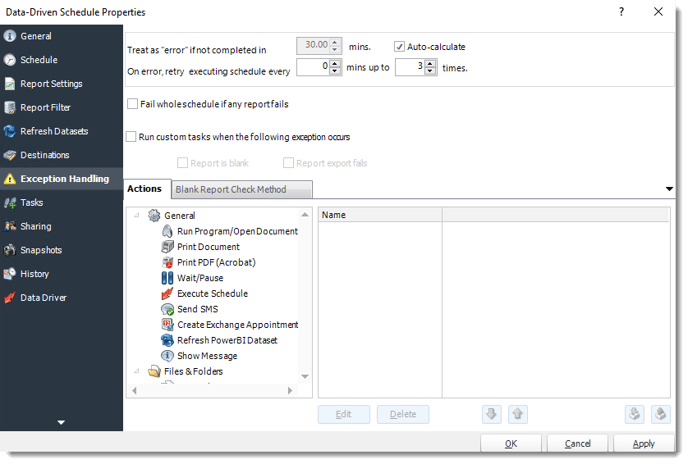Click the Refresh PowerBI Dataset icon
The width and height of the screenshot is (688, 464).
[x=167, y=341]
